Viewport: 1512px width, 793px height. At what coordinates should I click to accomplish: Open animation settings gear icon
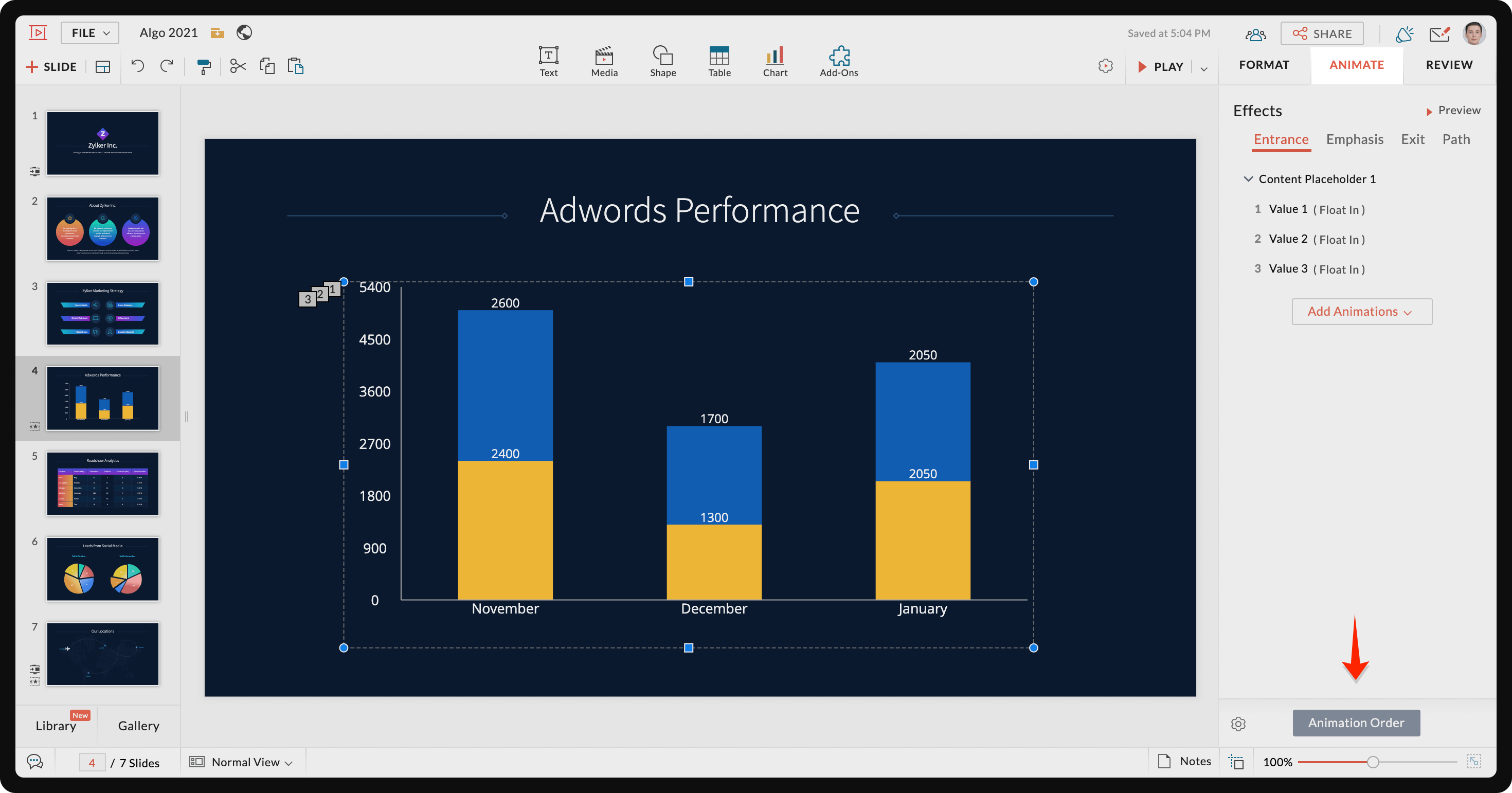(1238, 724)
